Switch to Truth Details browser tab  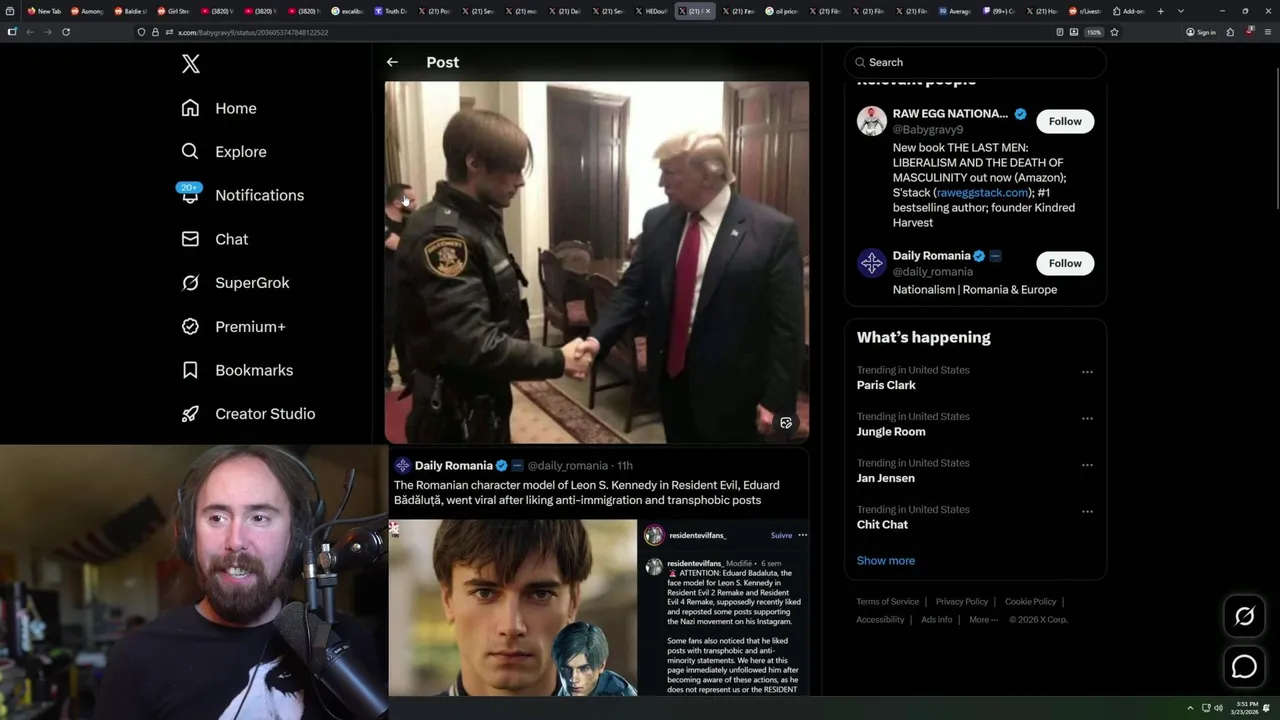pyautogui.click(x=390, y=11)
